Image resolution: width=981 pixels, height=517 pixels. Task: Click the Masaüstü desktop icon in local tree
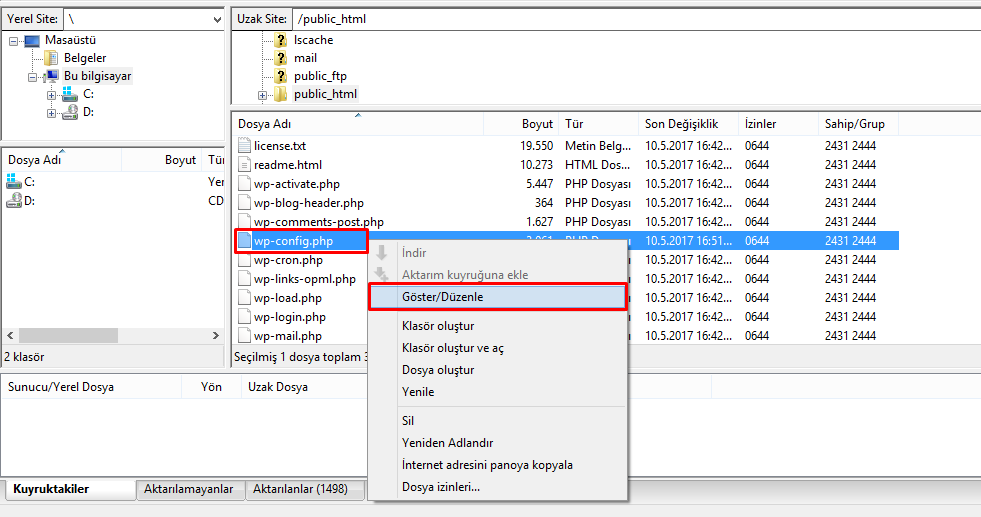pos(32,40)
